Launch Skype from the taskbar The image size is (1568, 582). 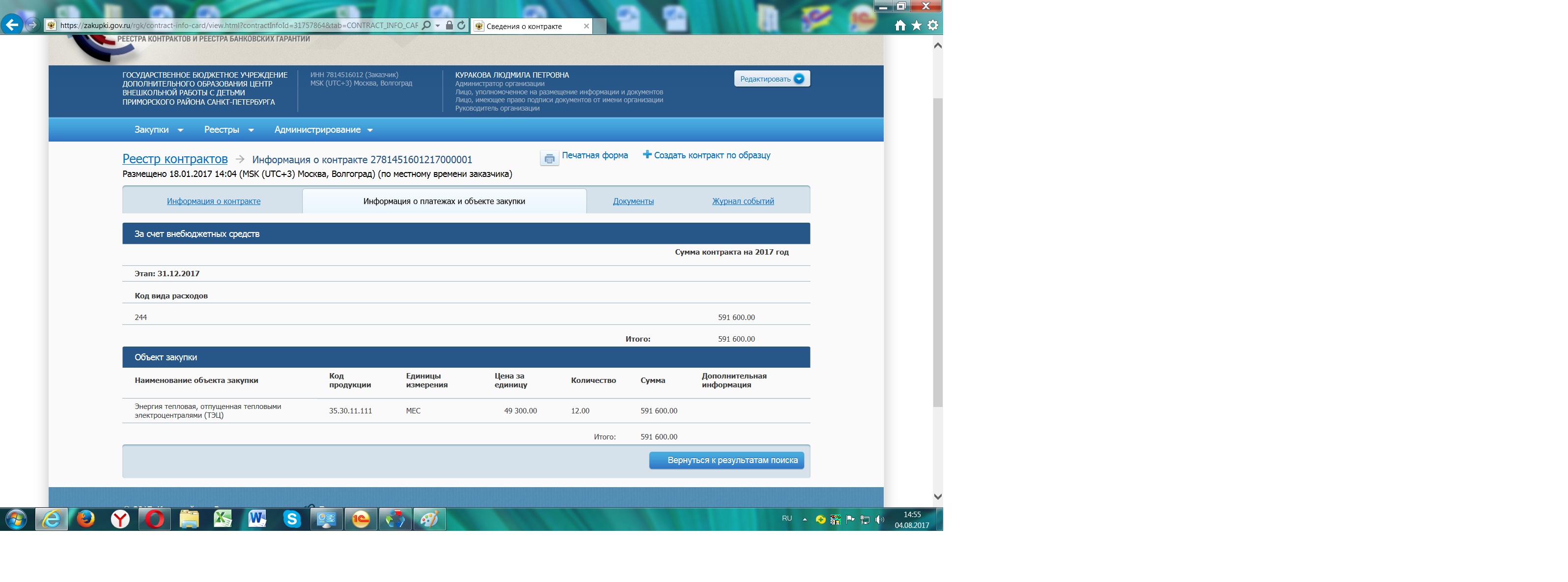pyautogui.click(x=292, y=519)
